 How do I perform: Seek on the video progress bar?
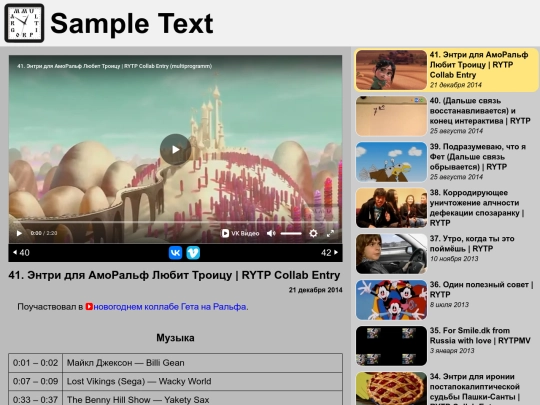[175, 222]
